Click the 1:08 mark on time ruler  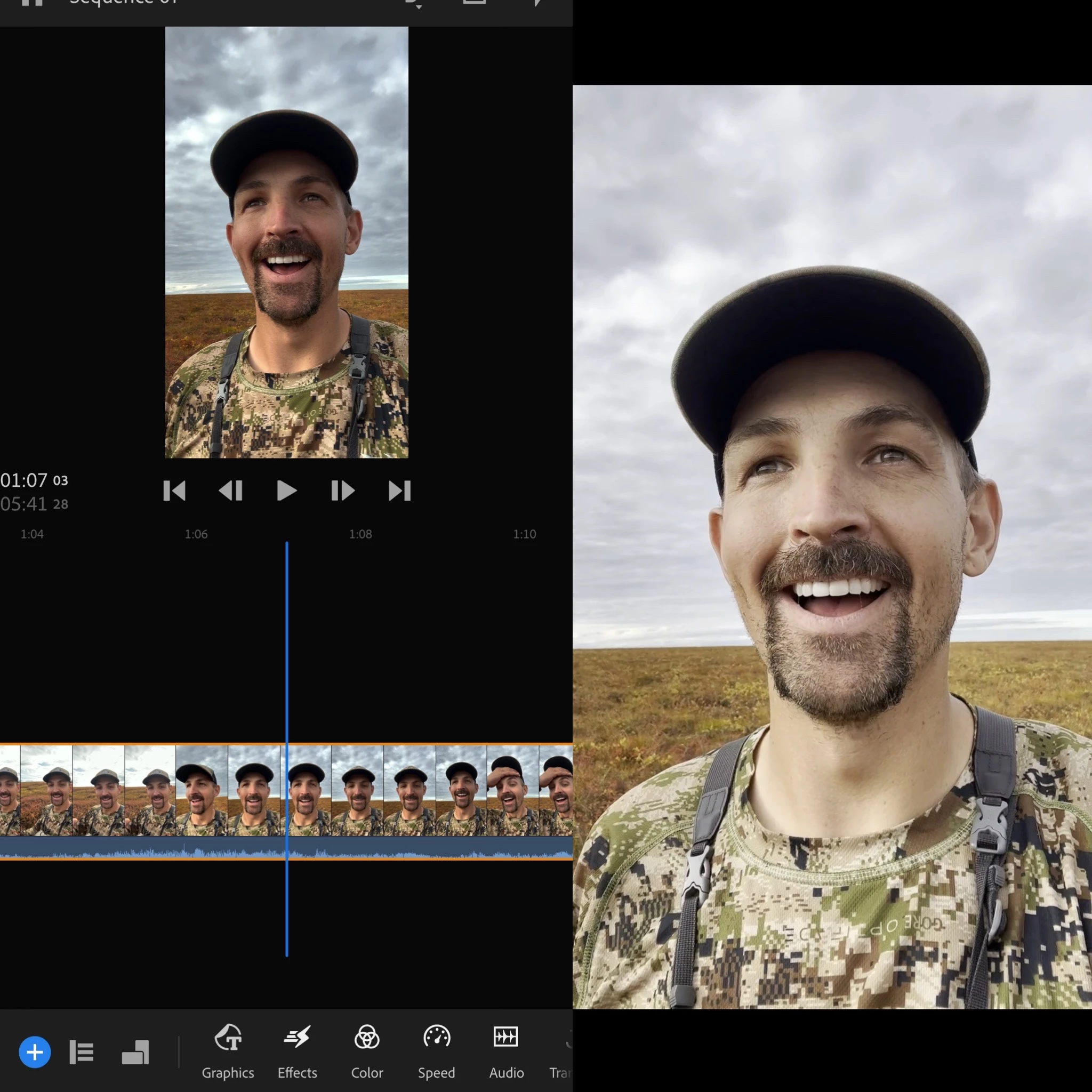(360, 534)
